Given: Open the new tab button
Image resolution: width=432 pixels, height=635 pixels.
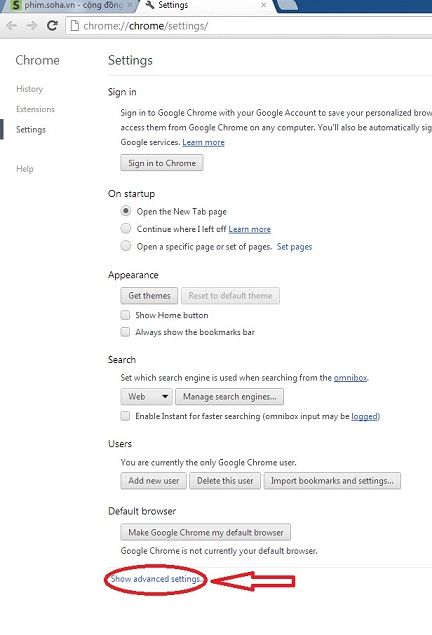Looking at the screenshot, I should pyautogui.click(x=287, y=5).
